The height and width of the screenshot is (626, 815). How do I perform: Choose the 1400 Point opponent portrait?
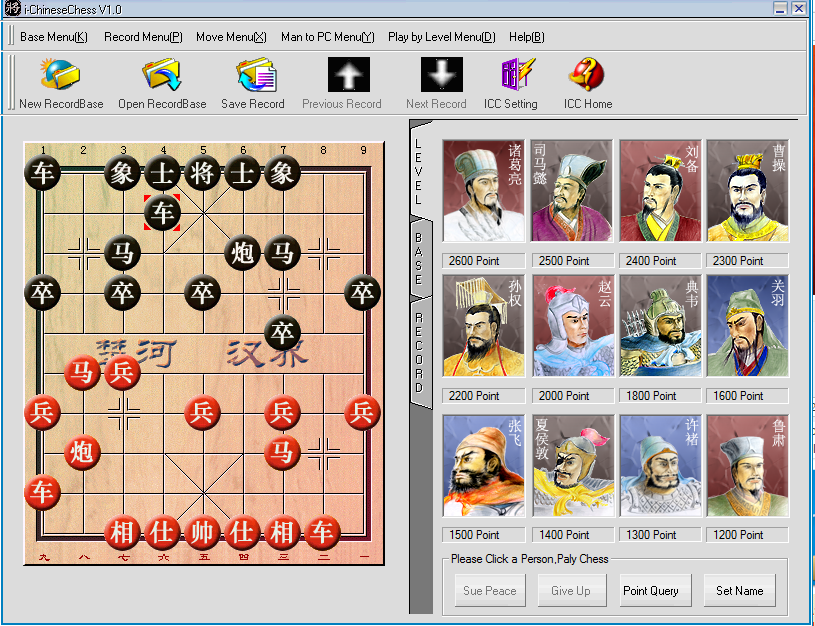click(572, 466)
